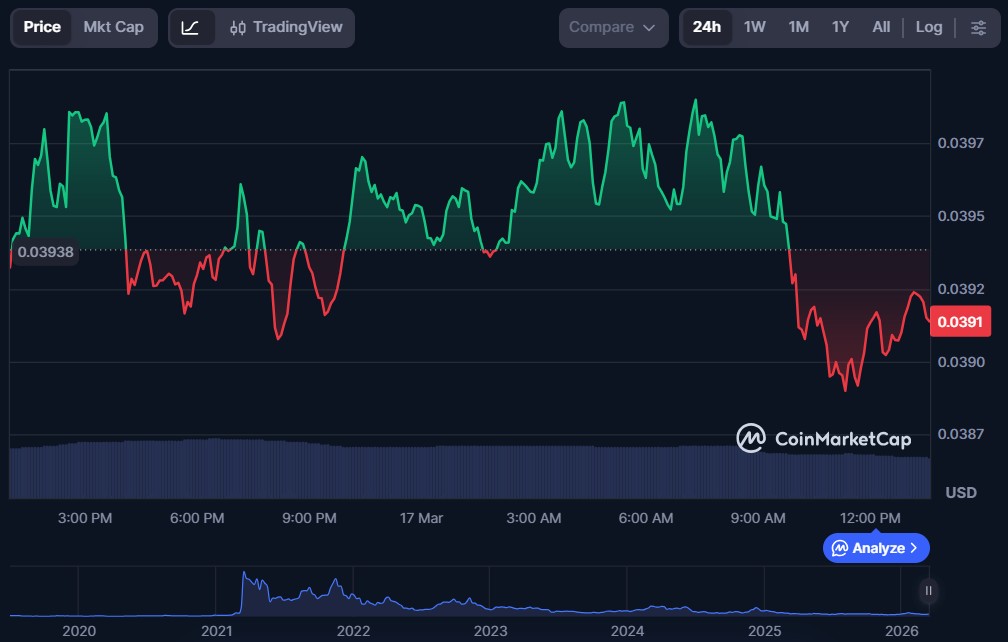Switch chart to Mkt Cap view

pyautogui.click(x=113, y=27)
